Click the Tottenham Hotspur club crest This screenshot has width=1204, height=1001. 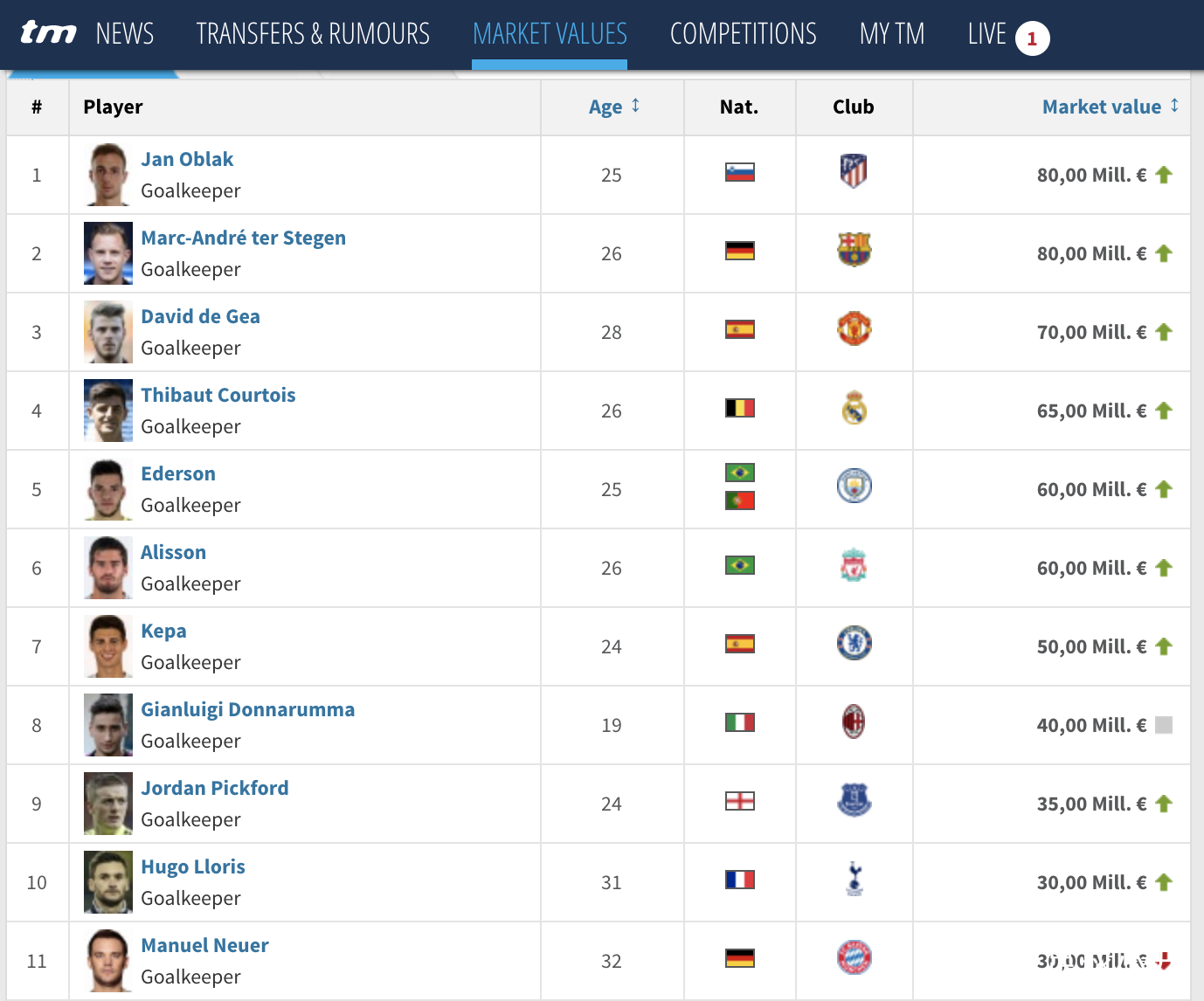(855, 879)
